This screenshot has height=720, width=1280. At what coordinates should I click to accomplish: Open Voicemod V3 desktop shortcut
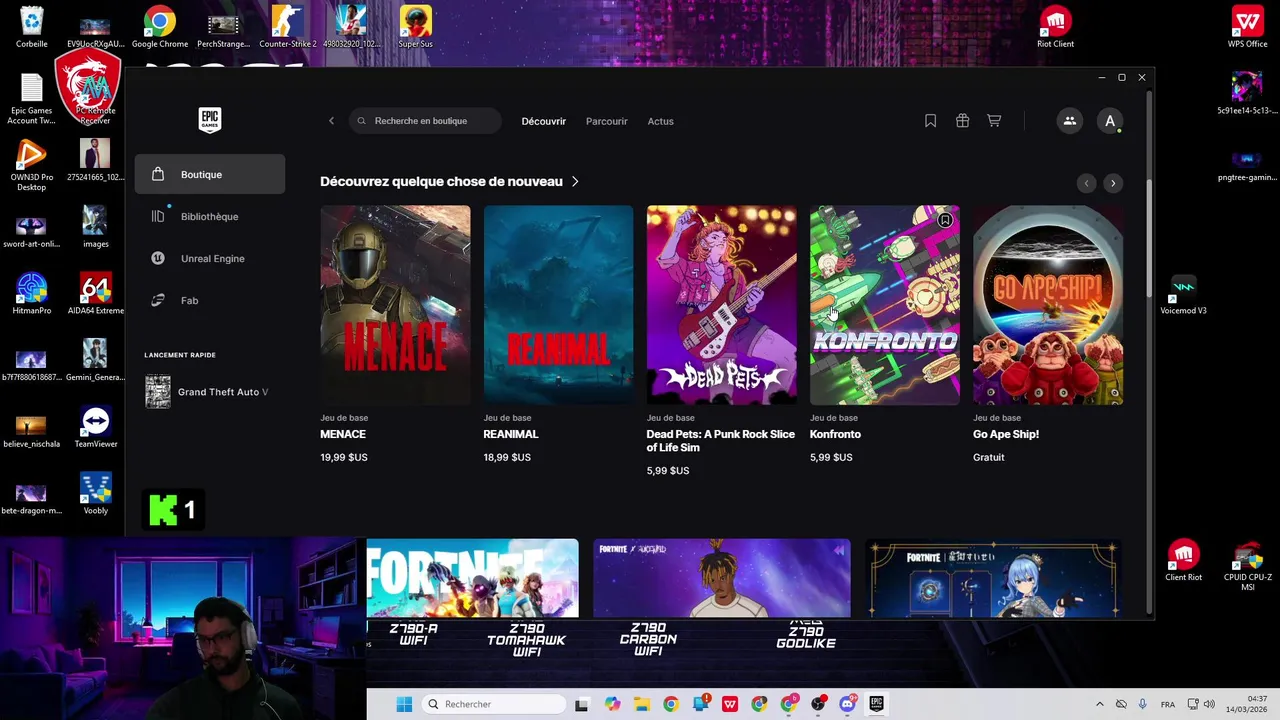click(1183, 294)
